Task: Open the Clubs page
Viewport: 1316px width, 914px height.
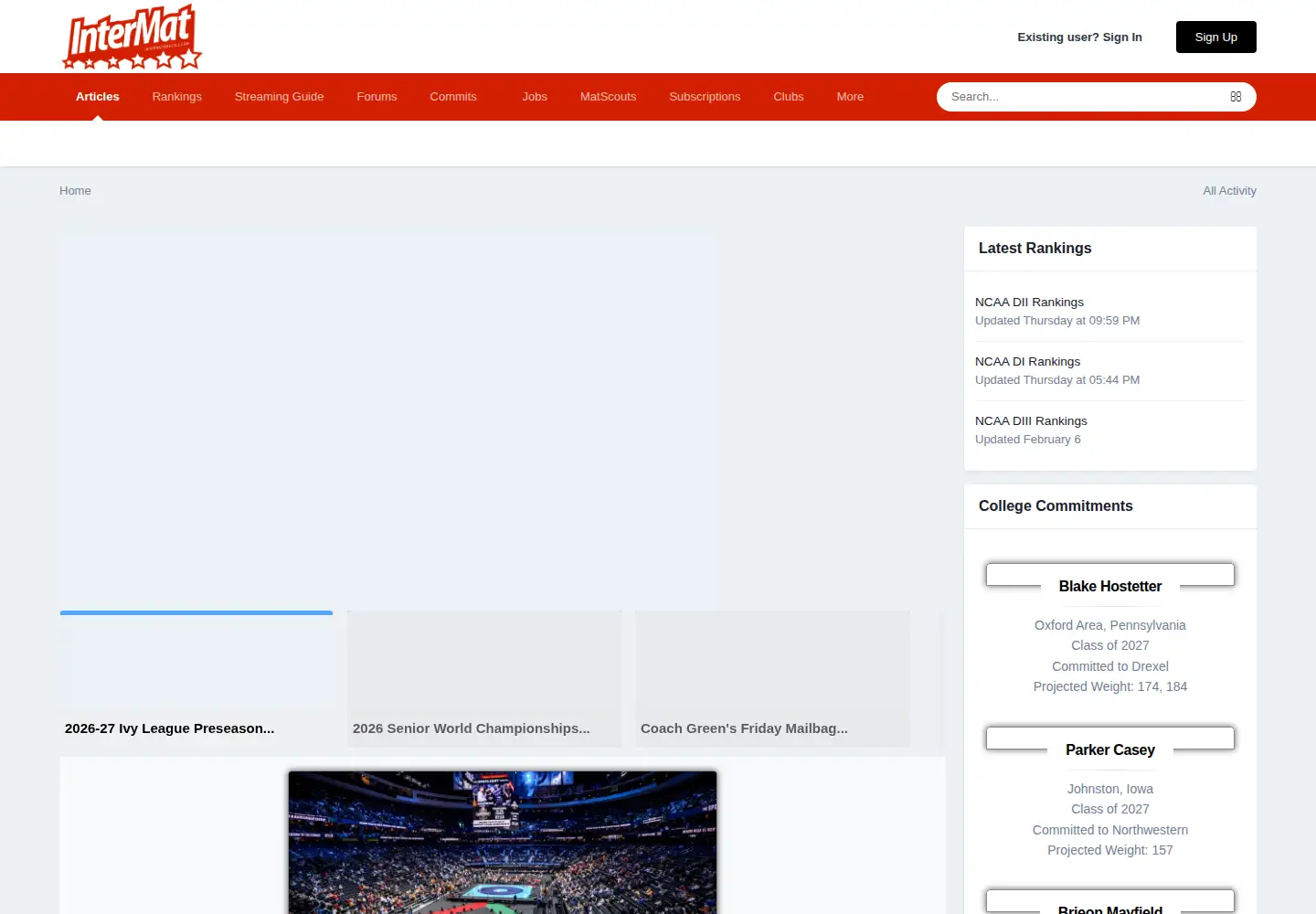Action: [x=789, y=97]
